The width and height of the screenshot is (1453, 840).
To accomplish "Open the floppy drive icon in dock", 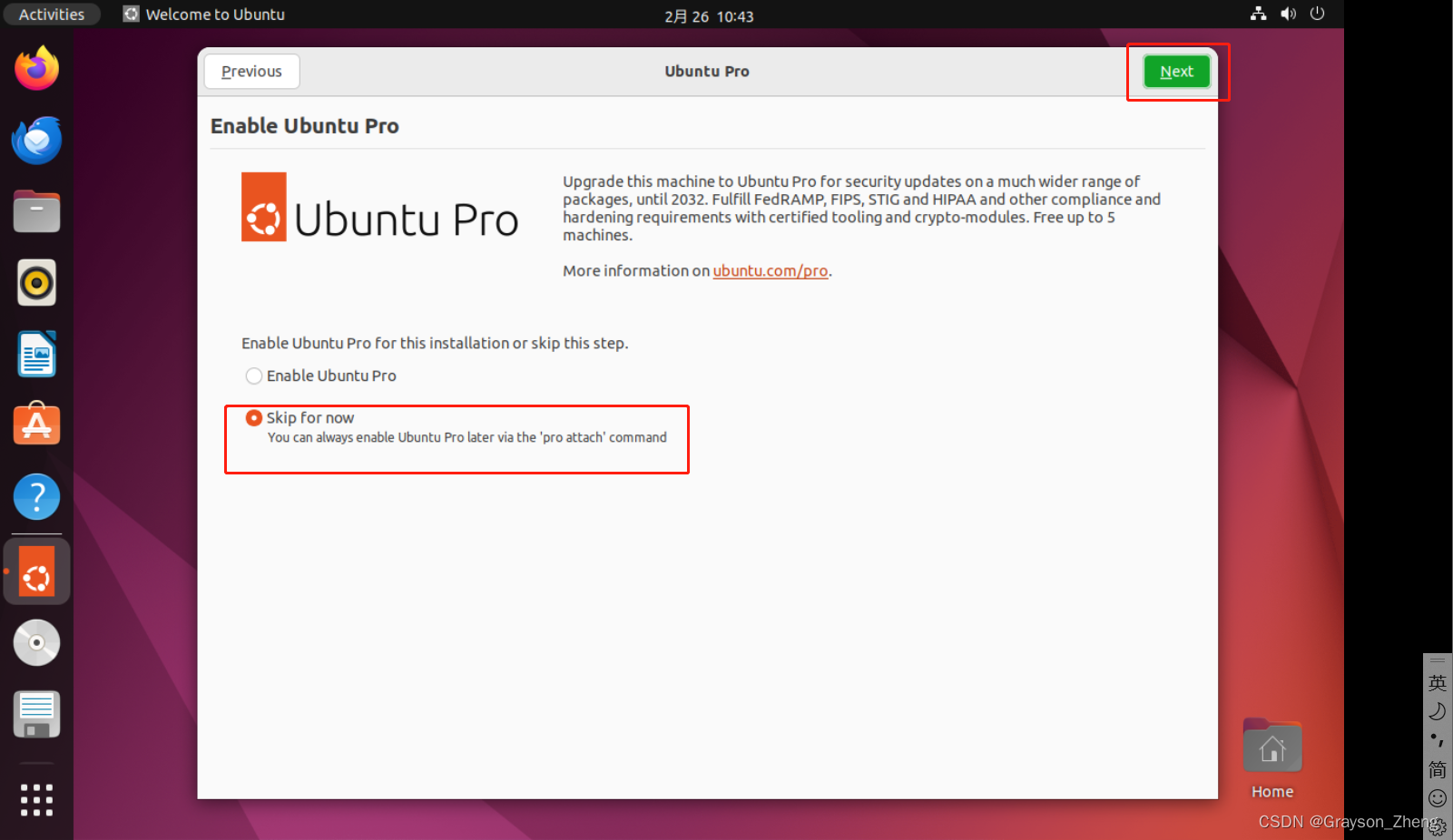I will [x=36, y=715].
